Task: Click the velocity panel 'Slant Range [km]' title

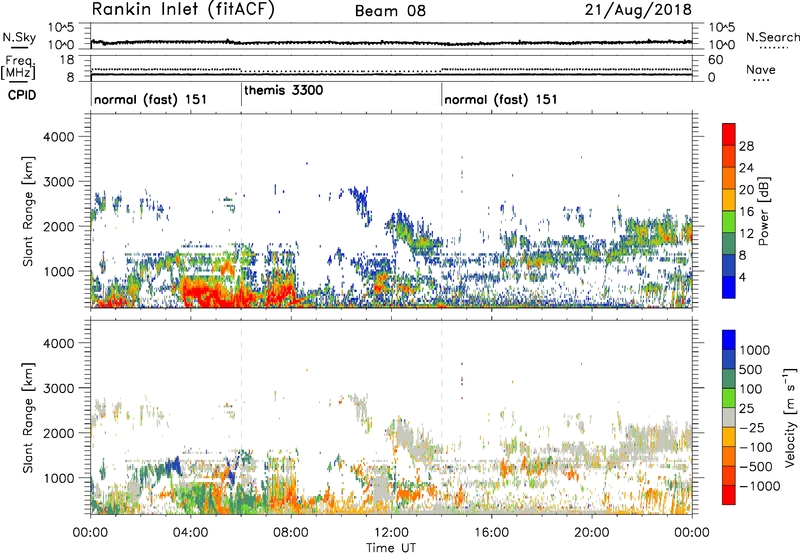Action: click(28, 418)
